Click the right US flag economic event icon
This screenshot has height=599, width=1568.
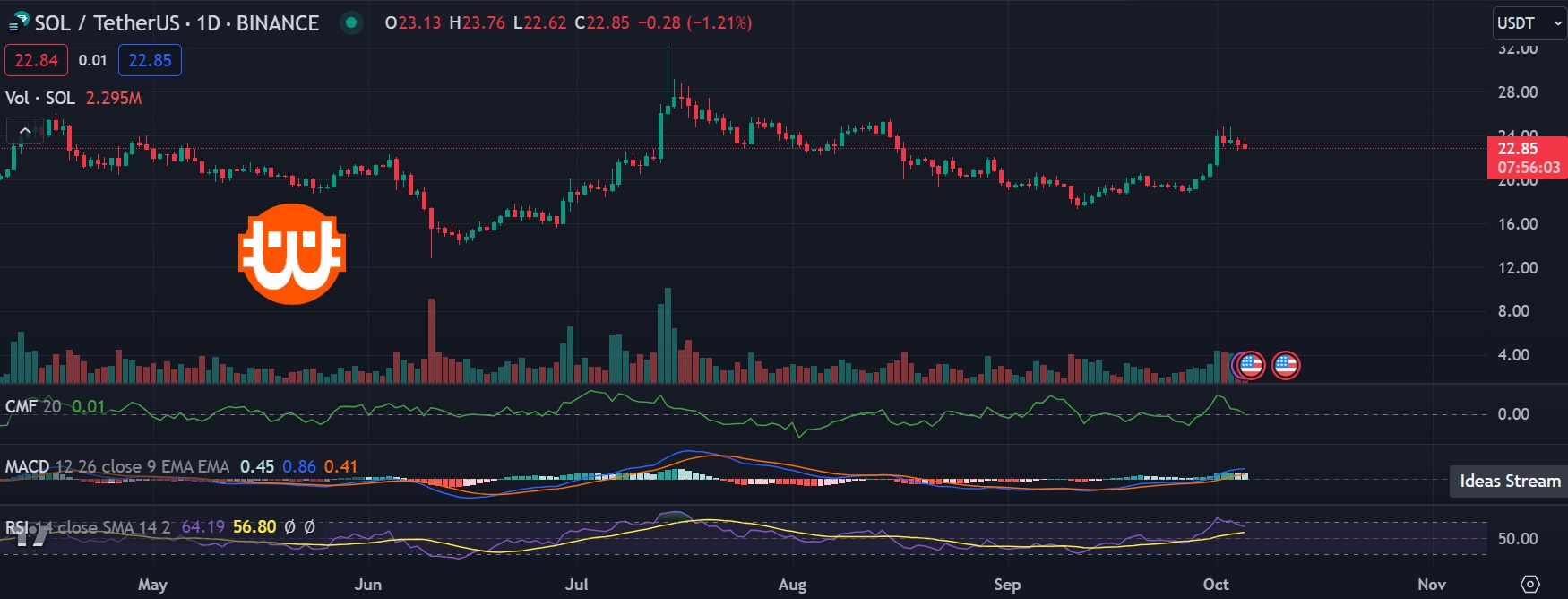1286,365
